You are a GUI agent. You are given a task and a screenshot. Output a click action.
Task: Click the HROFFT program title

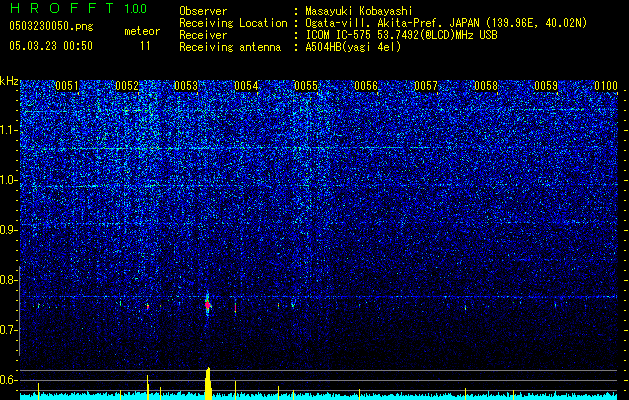pos(62,8)
